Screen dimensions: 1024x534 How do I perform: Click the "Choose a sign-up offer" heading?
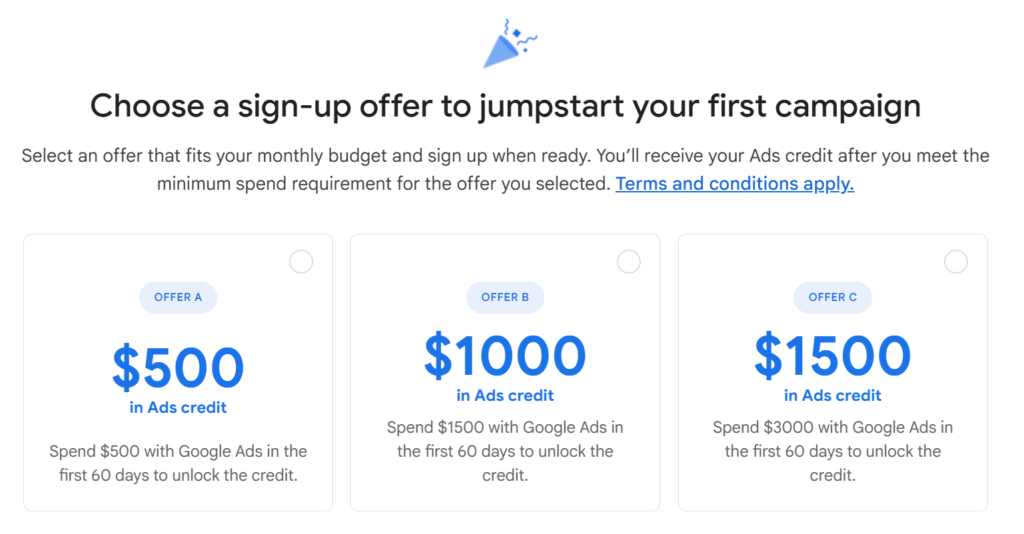(x=505, y=106)
